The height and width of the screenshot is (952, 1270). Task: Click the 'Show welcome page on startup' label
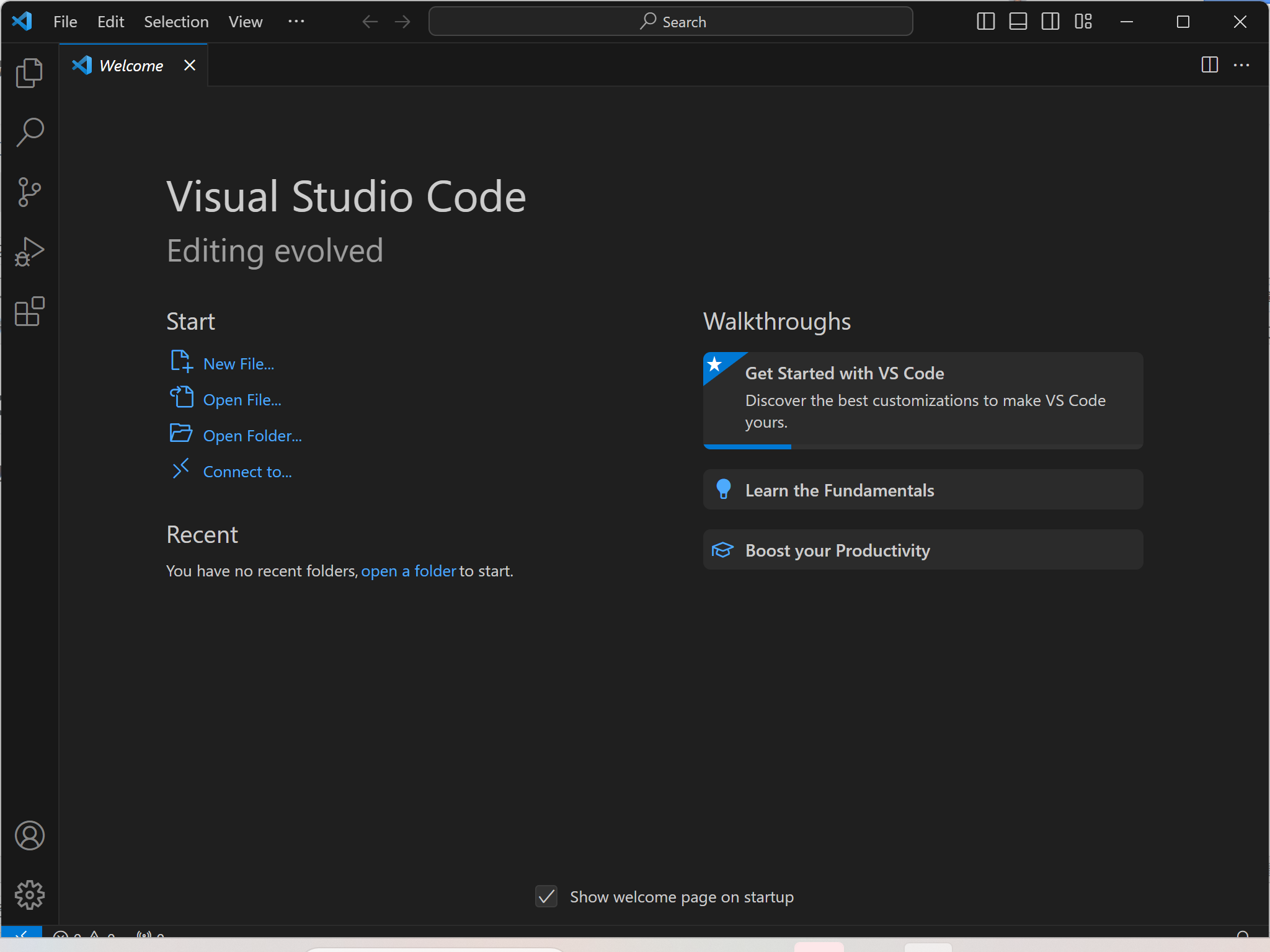click(x=682, y=897)
